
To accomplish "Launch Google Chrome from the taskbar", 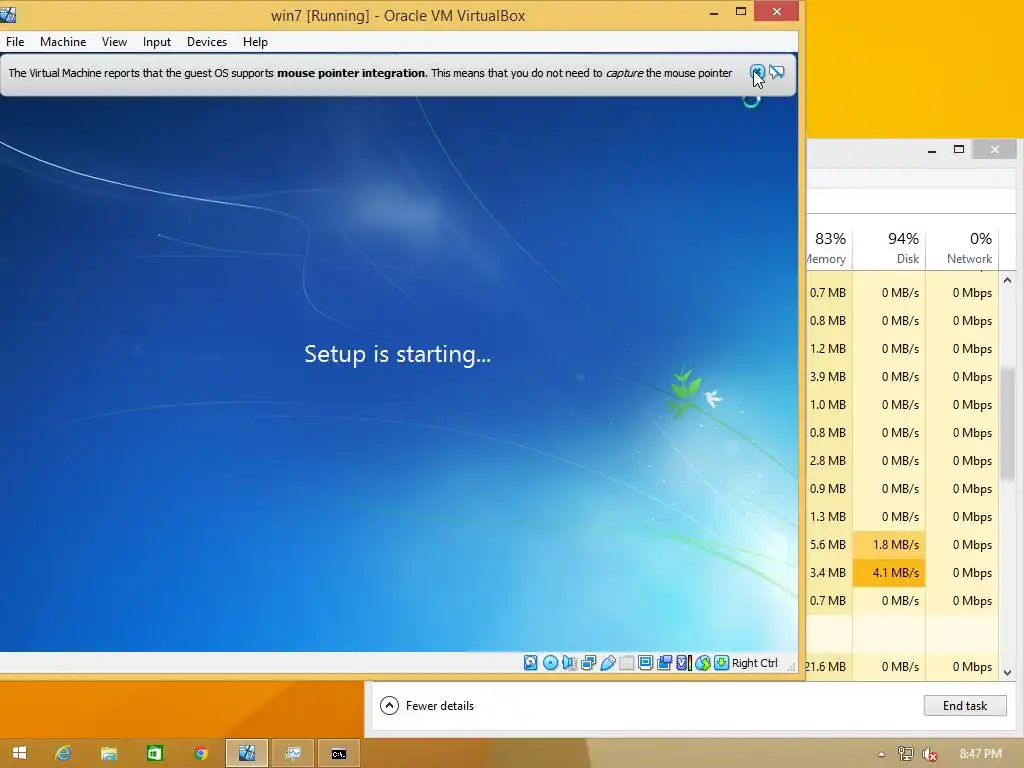I will (200, 753).
